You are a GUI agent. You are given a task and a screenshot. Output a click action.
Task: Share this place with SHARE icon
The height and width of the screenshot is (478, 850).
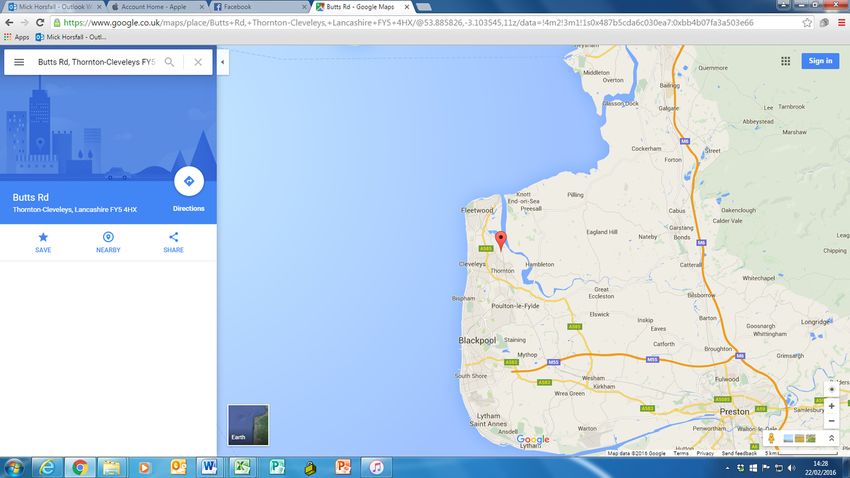pyautogui.click(x=173, y=242)
